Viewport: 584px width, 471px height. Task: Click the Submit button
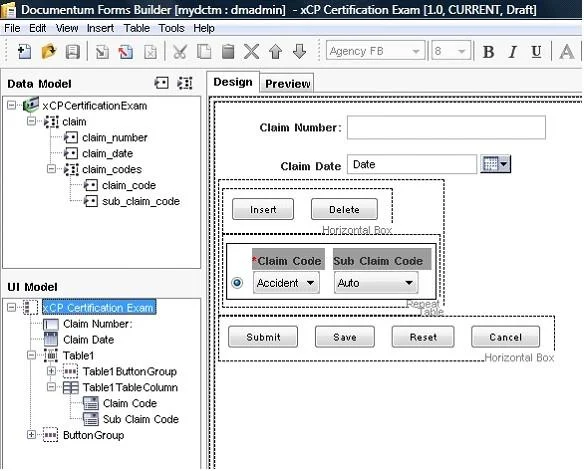point(263,337)
